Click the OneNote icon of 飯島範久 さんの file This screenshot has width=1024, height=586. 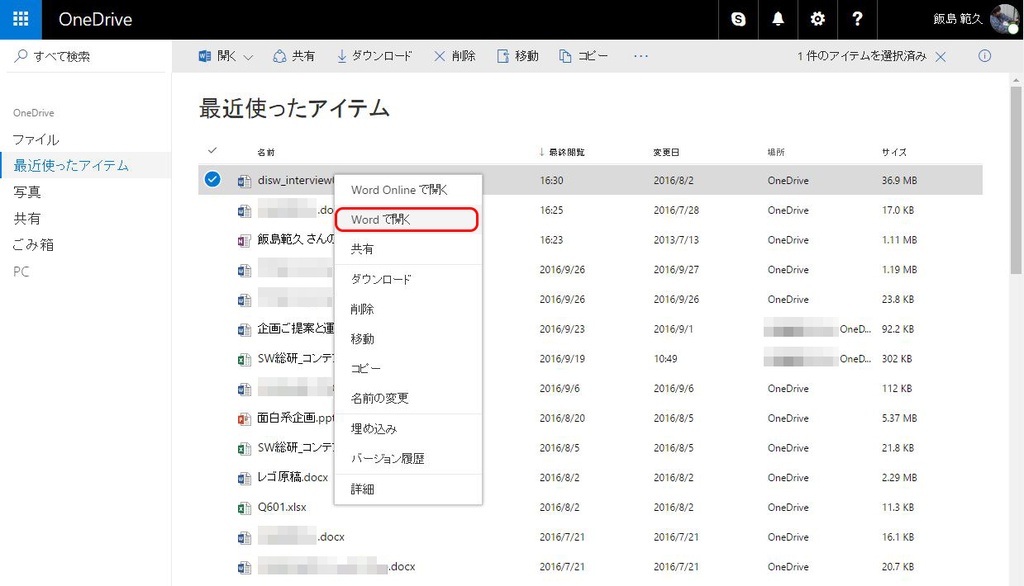point(244,240)
